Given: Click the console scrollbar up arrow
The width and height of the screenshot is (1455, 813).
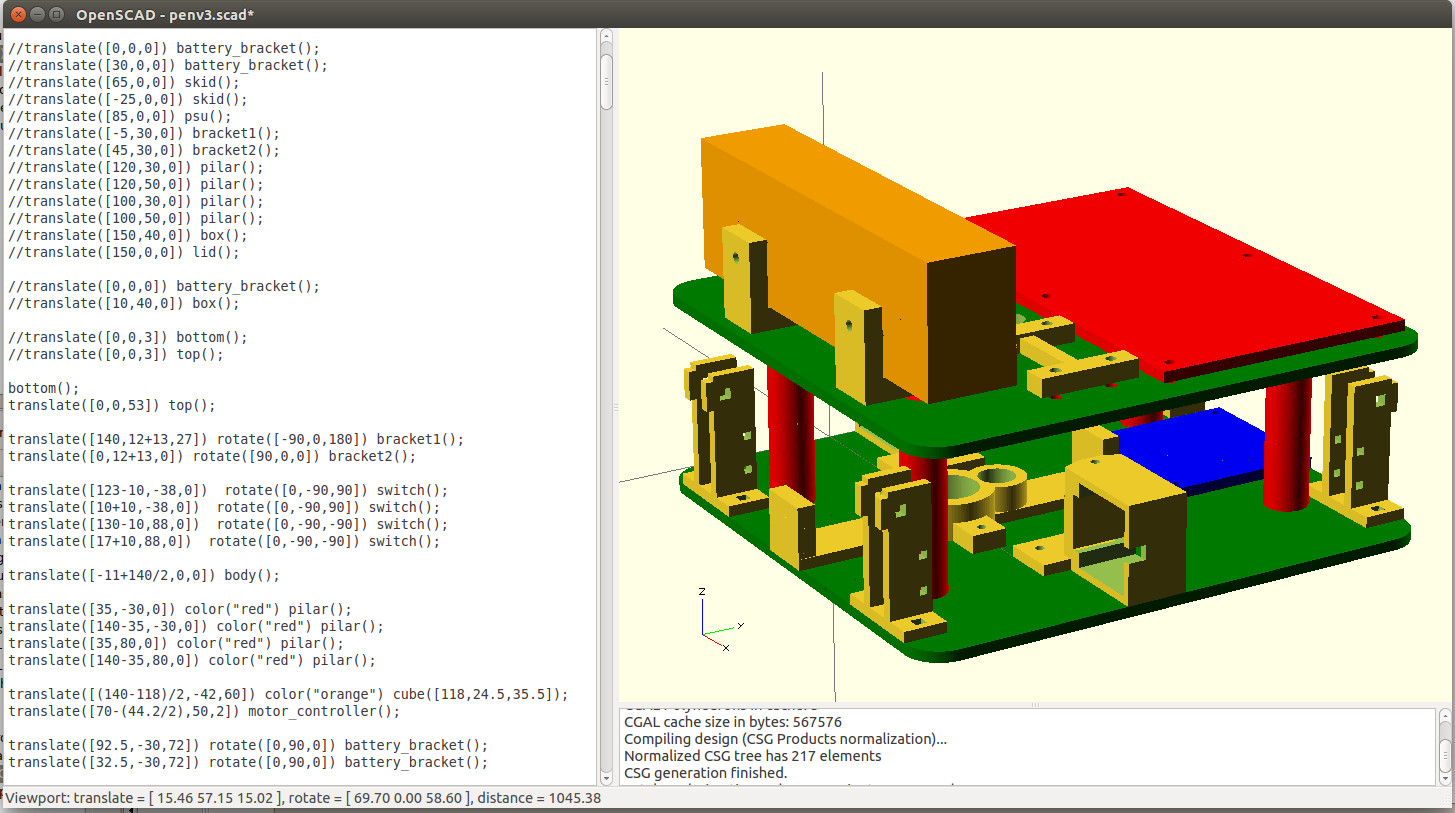Looking at the screenshot, I should [x=1445, y=716].
